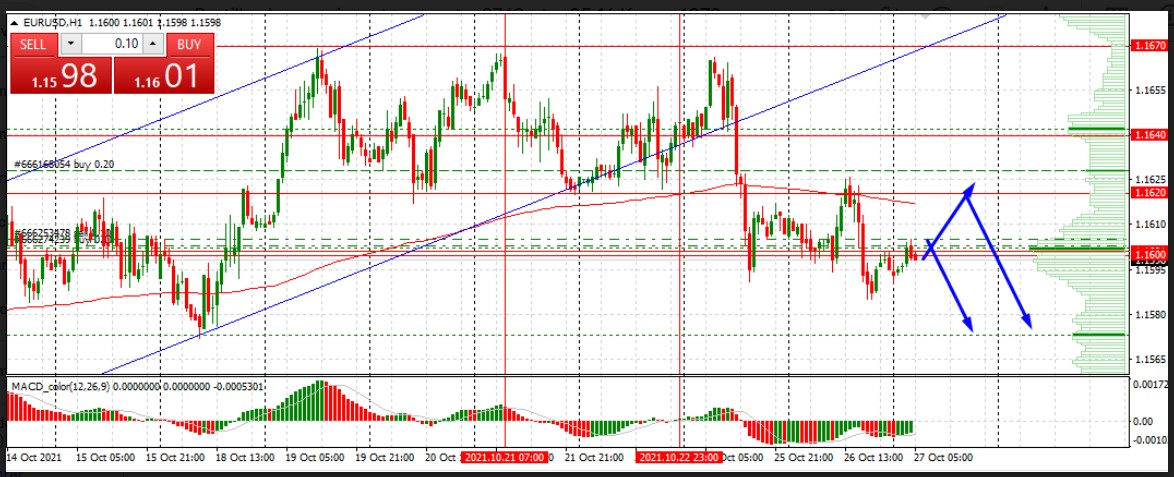
Task: Increase lot size with up arrow
Action: 152,44
